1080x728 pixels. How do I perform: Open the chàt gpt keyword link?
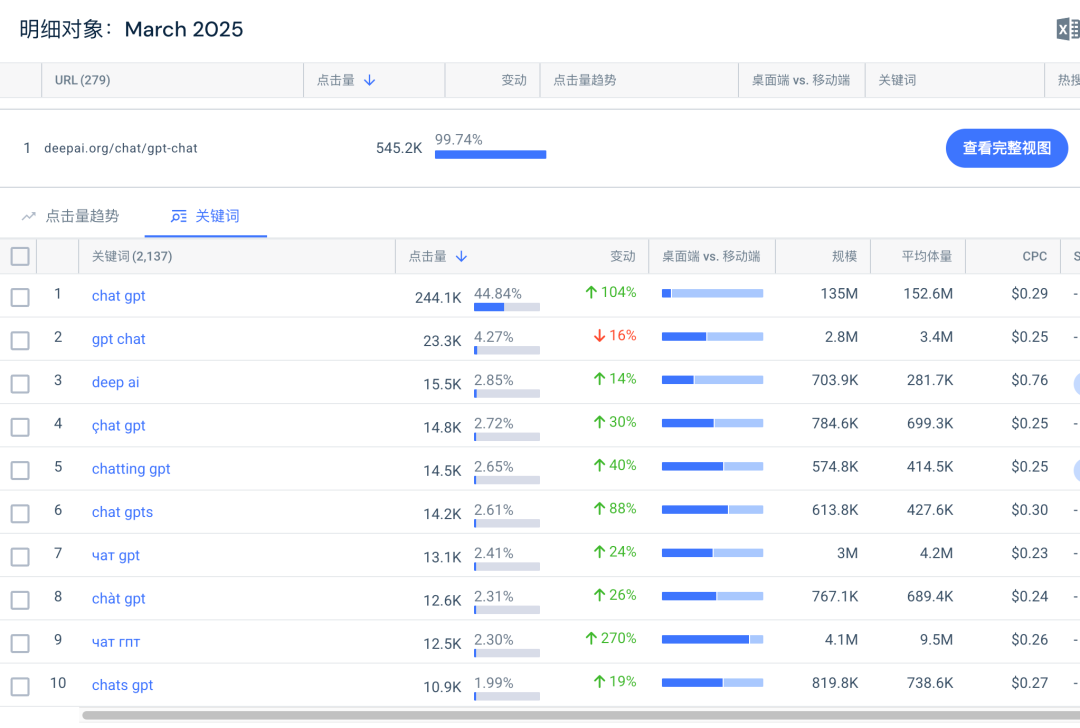coord(118,599)
